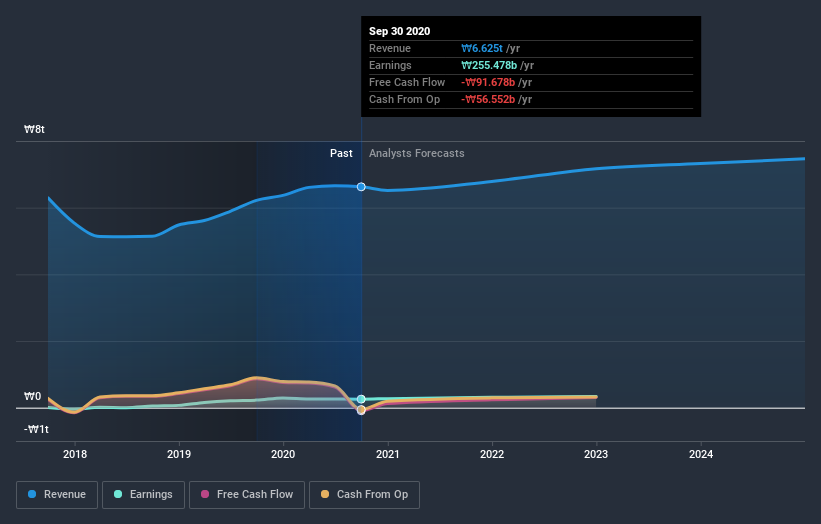Click the ₩255.478b earnings value

click(489, 65)
